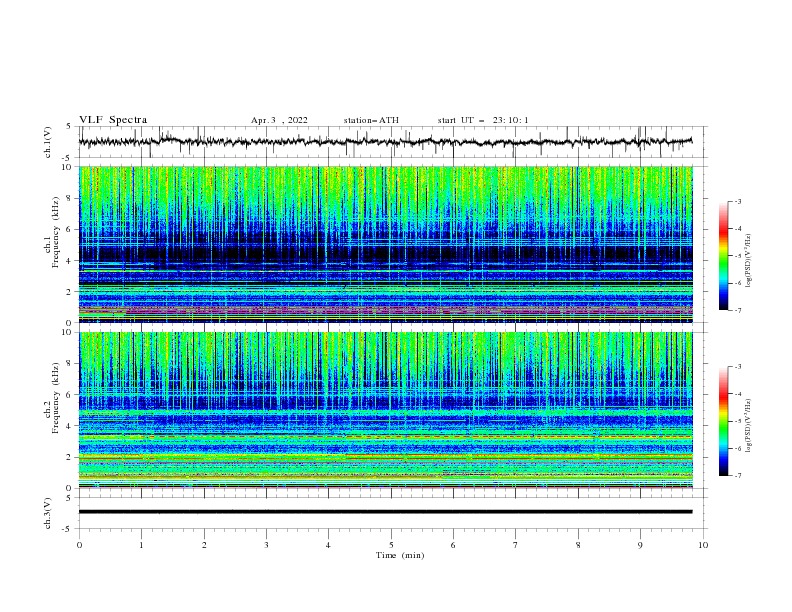Click the log(PSD) label beside the upper color bar
This screenshot has width=792, height=612.
tap(748, 261)
